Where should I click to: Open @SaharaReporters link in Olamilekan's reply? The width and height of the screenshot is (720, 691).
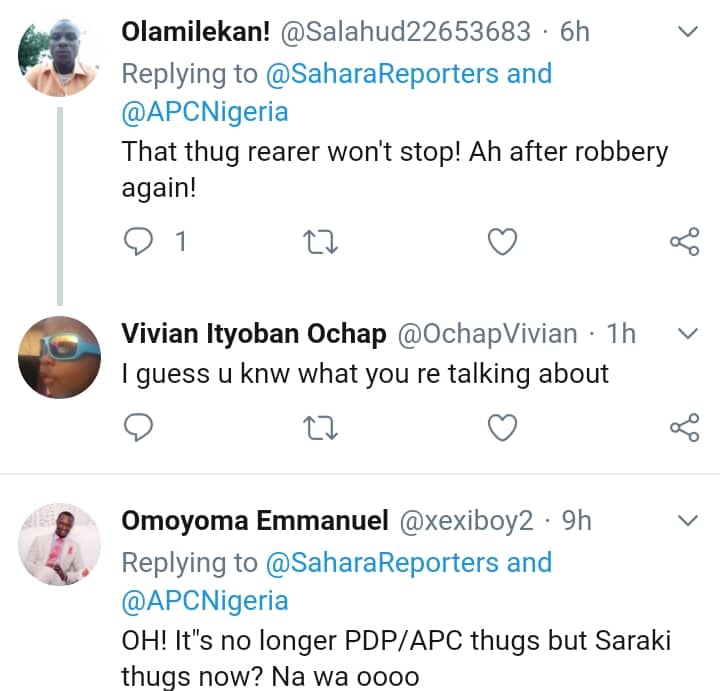click(x=382, y=74)
